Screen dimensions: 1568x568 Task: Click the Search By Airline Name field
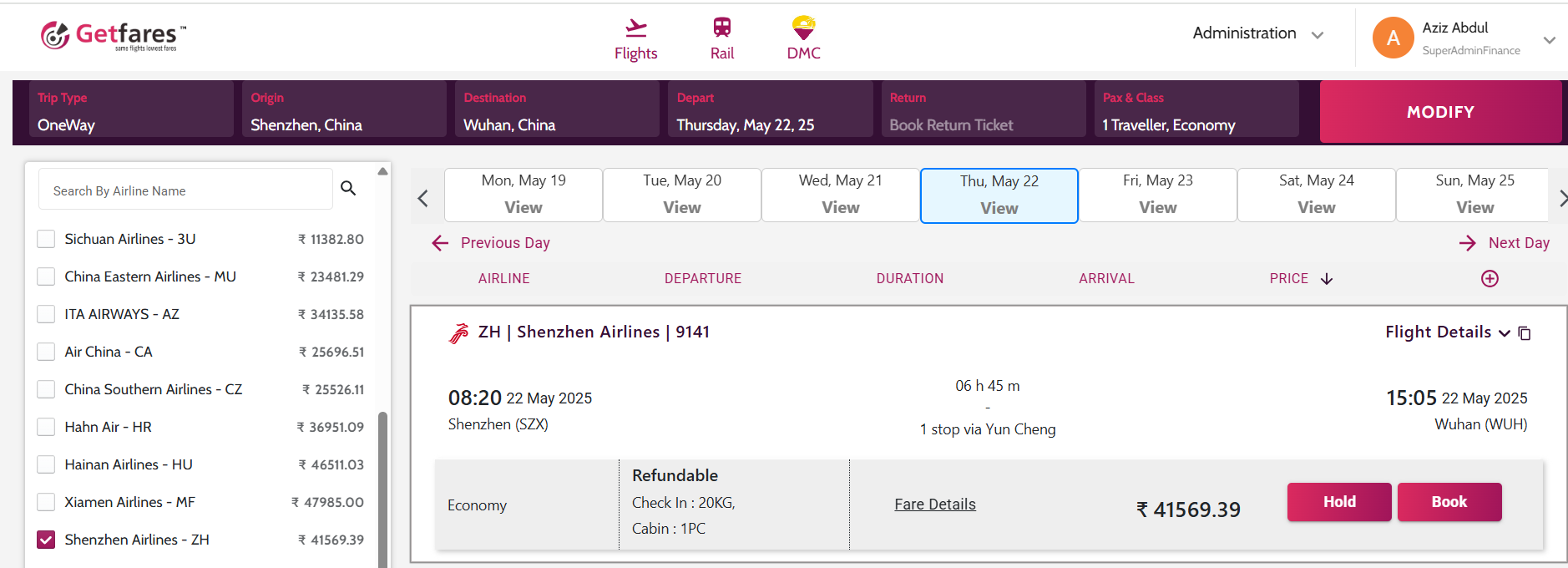point(185,191)
